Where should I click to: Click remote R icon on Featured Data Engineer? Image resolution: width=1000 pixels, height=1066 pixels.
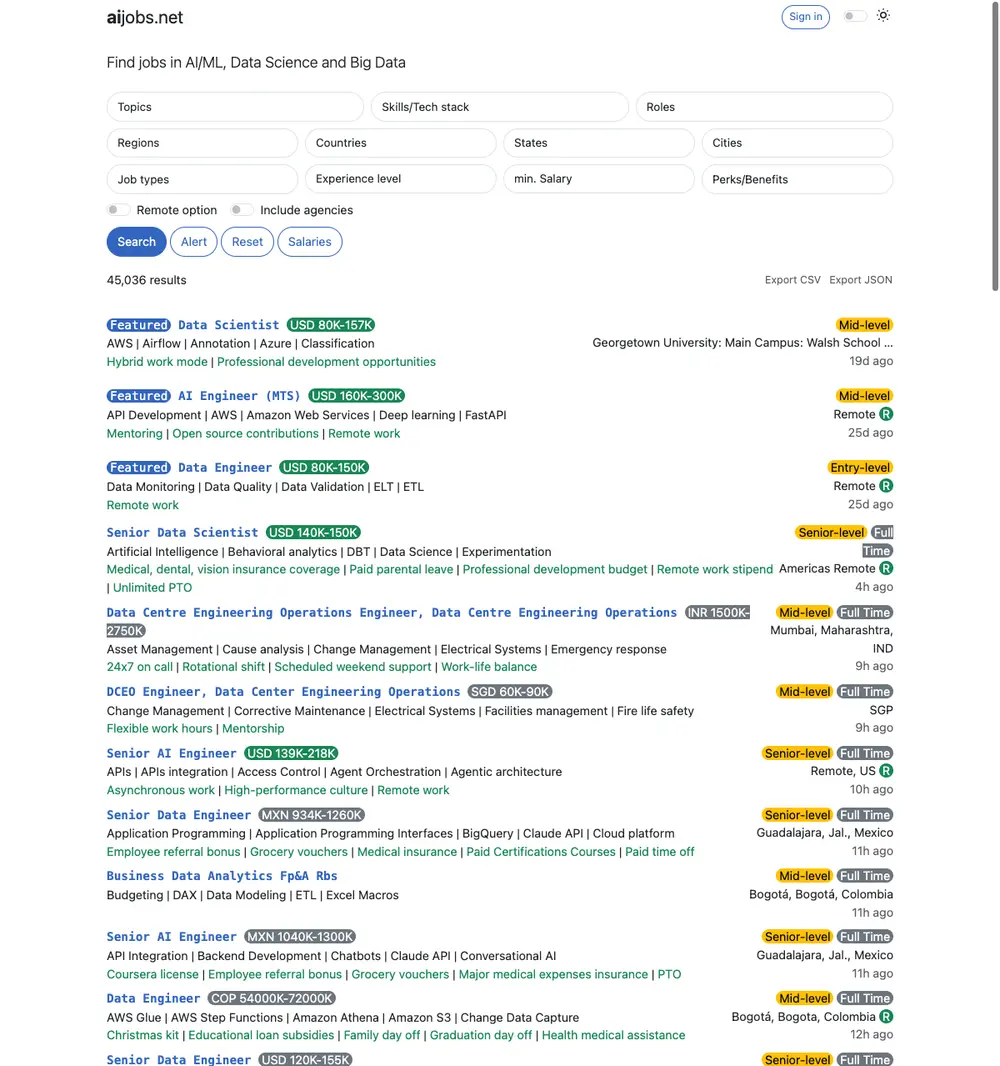886,485
